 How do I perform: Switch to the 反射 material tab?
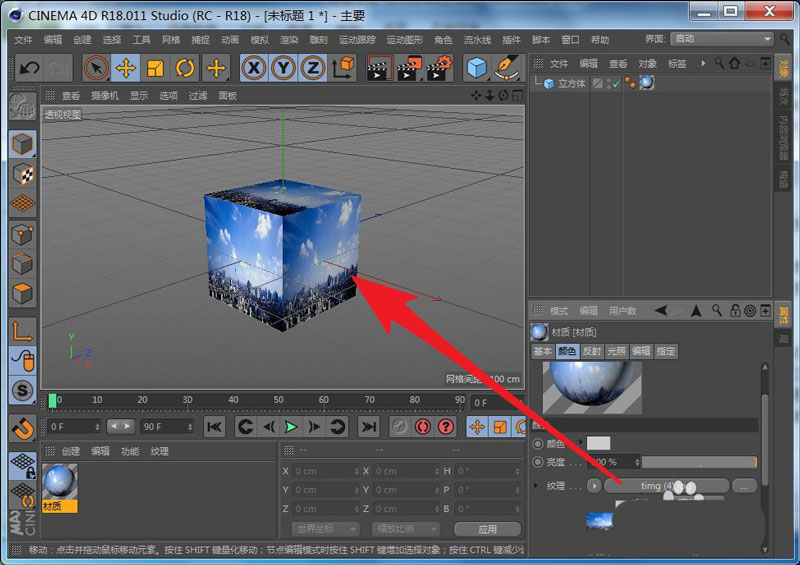(x=592, y=351)
